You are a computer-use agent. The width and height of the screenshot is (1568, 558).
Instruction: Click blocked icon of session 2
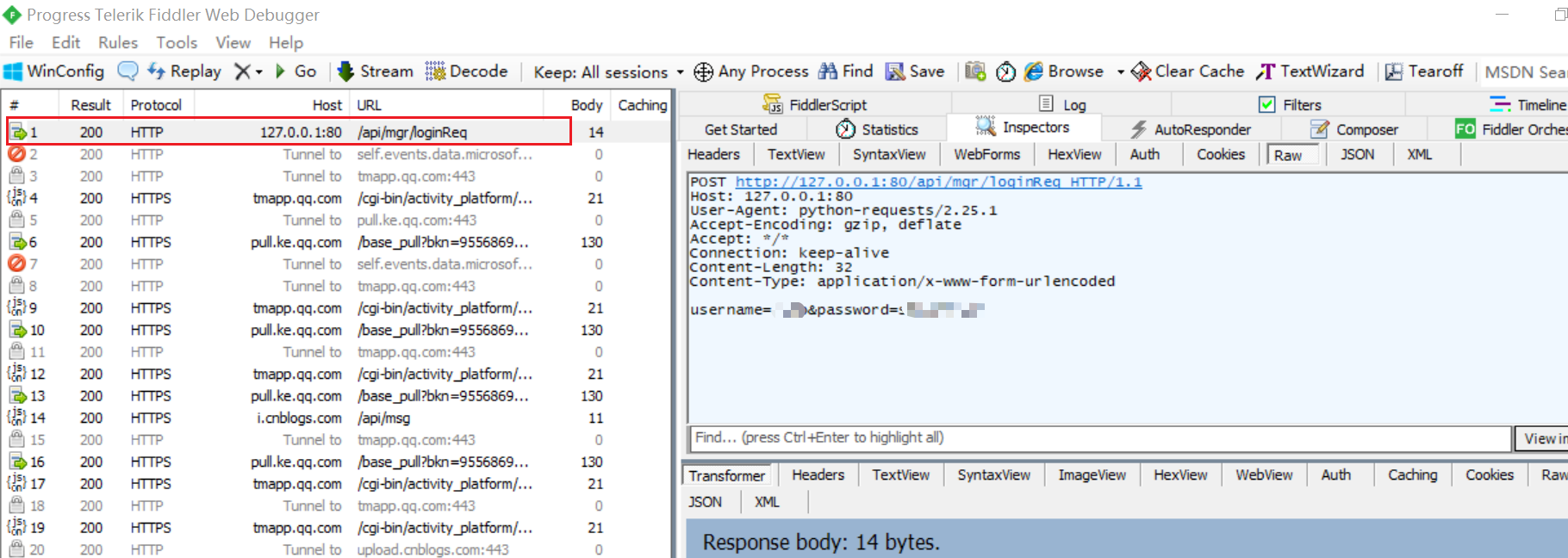click(x=16, y=154)
